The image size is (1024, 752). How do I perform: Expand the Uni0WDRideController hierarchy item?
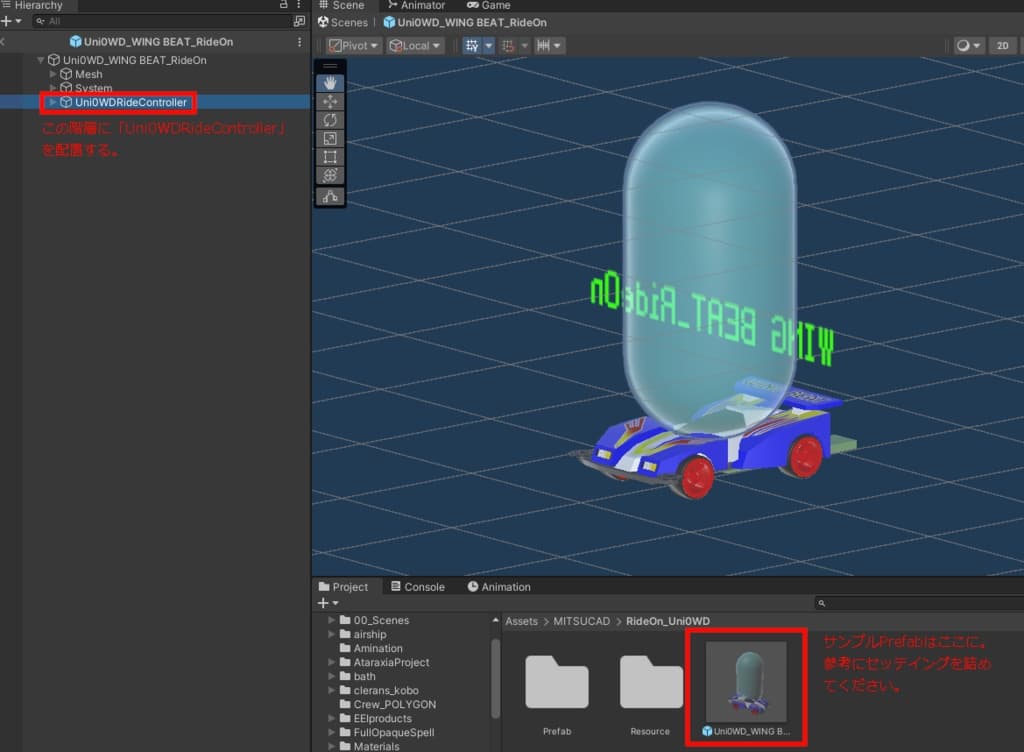click(x=54, y=102)
